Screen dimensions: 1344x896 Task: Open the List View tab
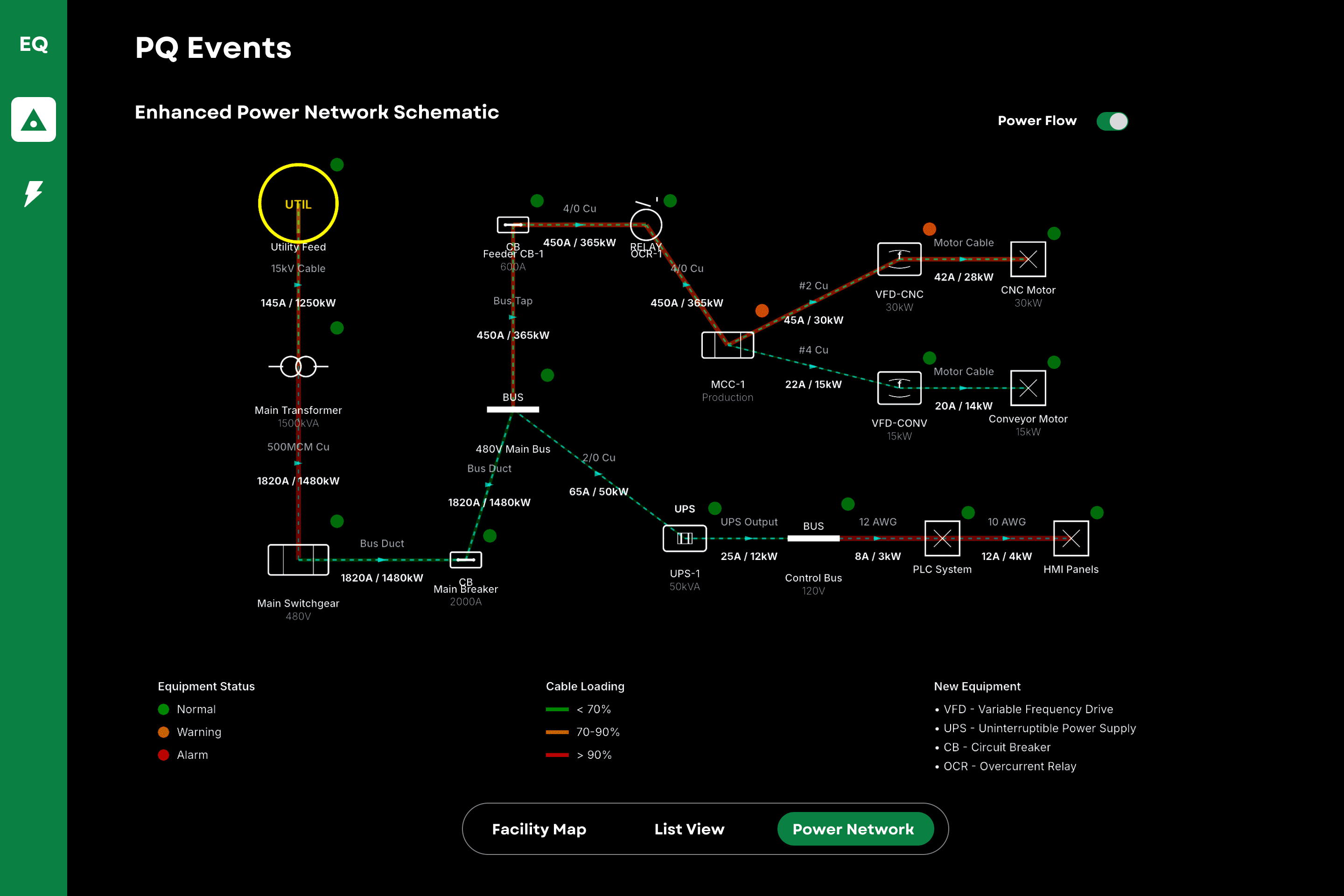click(x=689, y=829)
